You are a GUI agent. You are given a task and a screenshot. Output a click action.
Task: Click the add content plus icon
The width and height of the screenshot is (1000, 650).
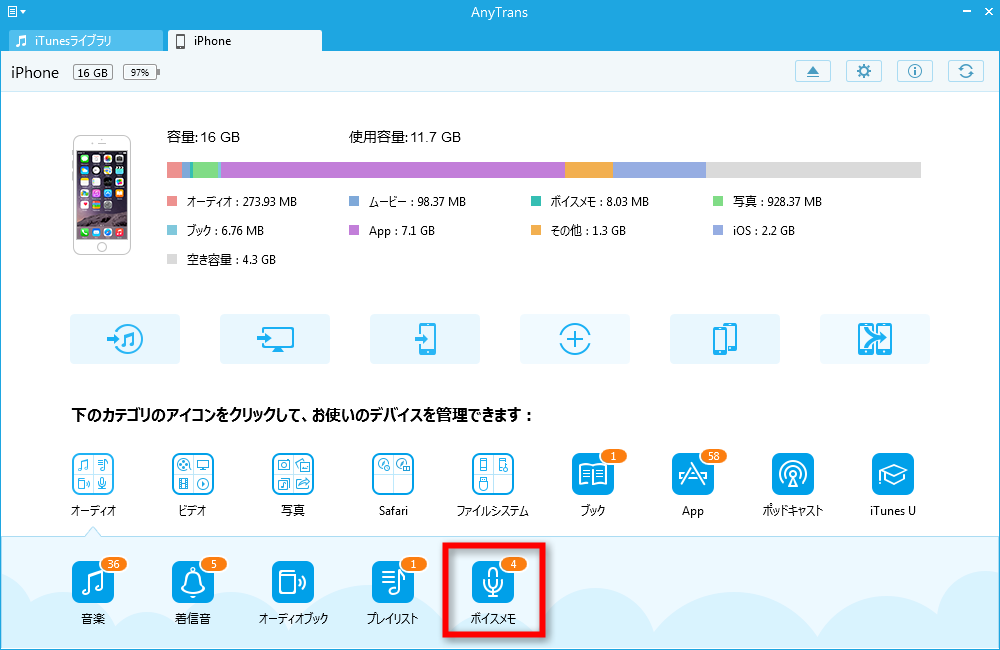click(x=575, y=339)
